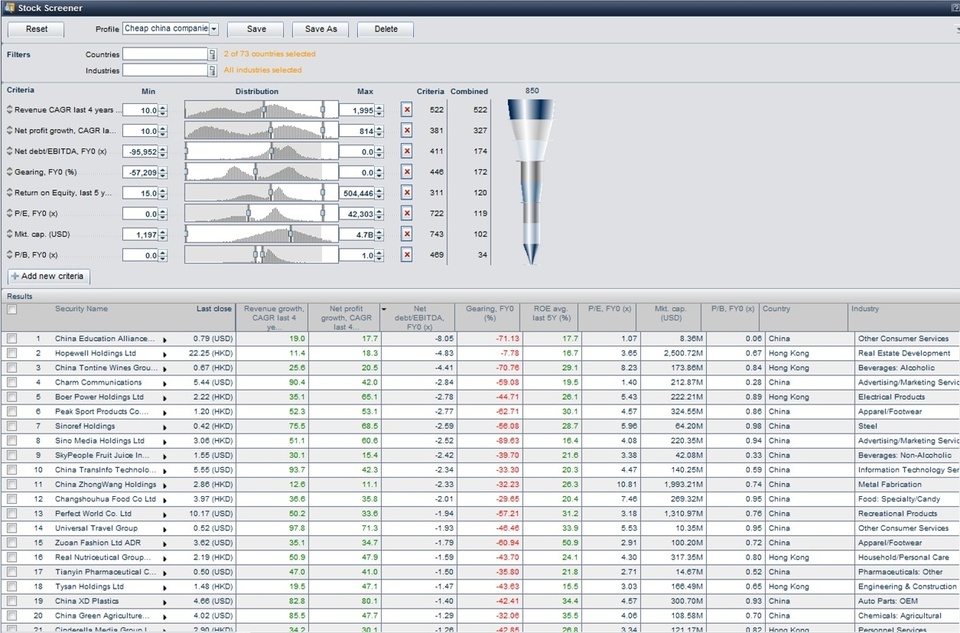
Task: Adjust Return on Equity Min 15.0 stepper
Action: pos(163,193)
